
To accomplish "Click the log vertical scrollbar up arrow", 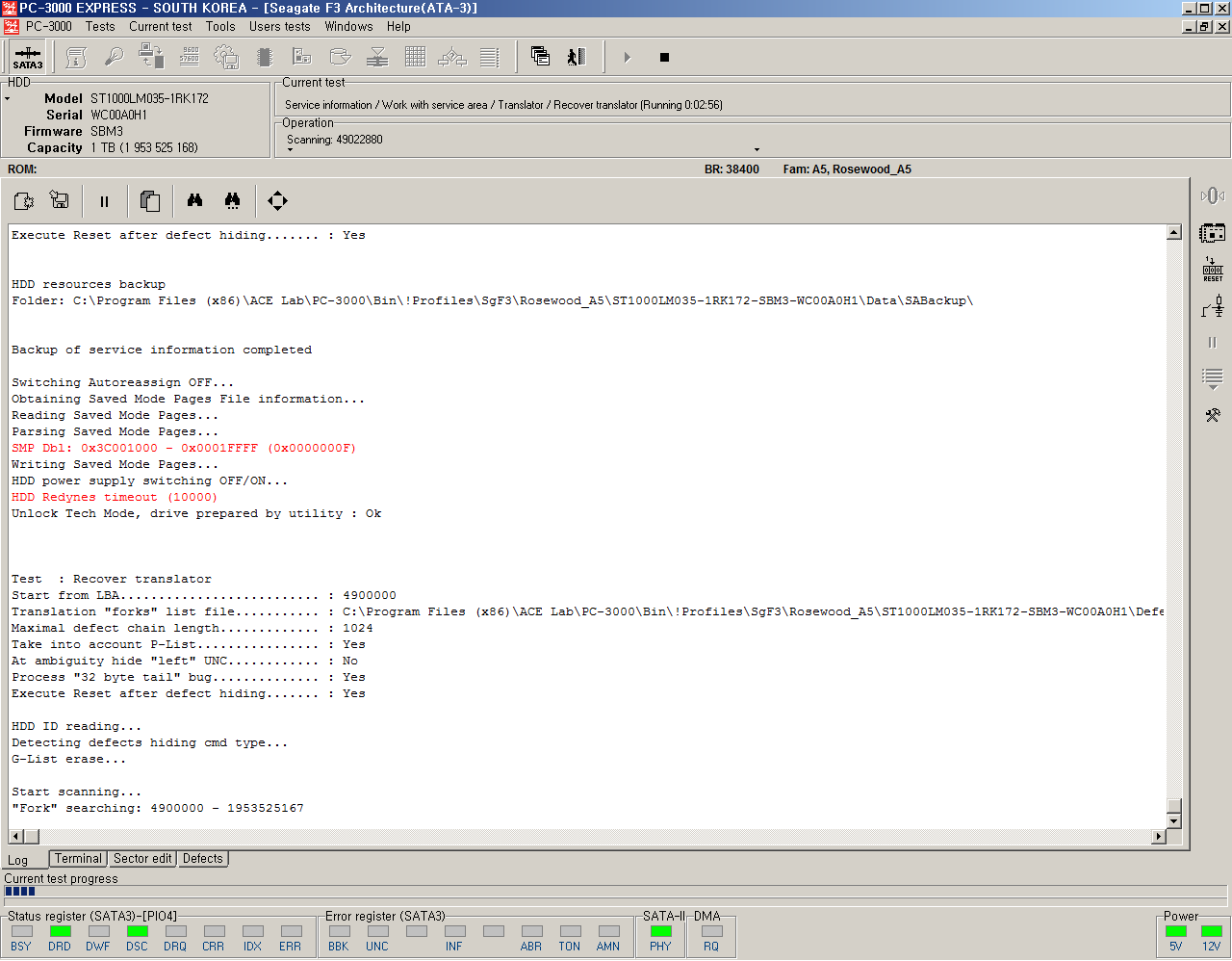I will click(1173, 232).
